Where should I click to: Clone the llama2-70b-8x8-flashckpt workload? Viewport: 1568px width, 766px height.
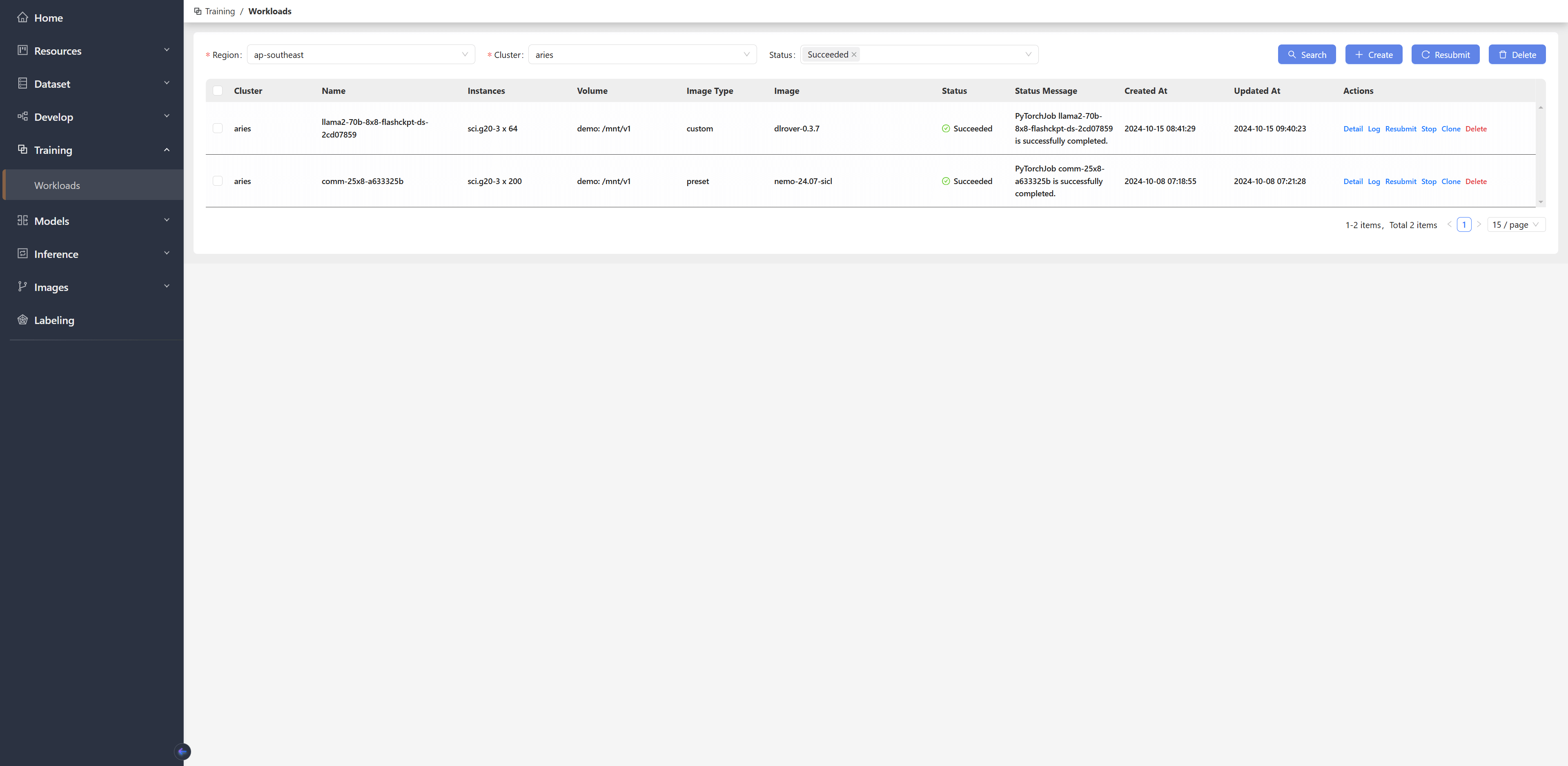point(1450,129)
